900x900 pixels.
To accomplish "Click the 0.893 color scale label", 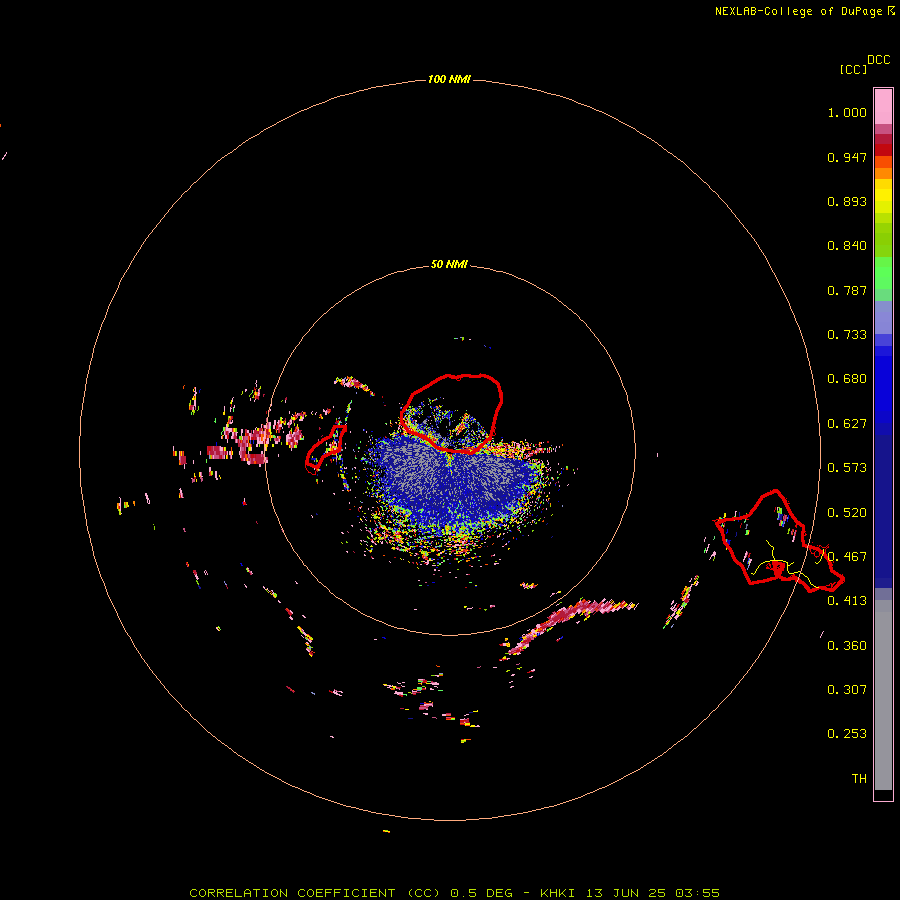I will click(847, 201).
